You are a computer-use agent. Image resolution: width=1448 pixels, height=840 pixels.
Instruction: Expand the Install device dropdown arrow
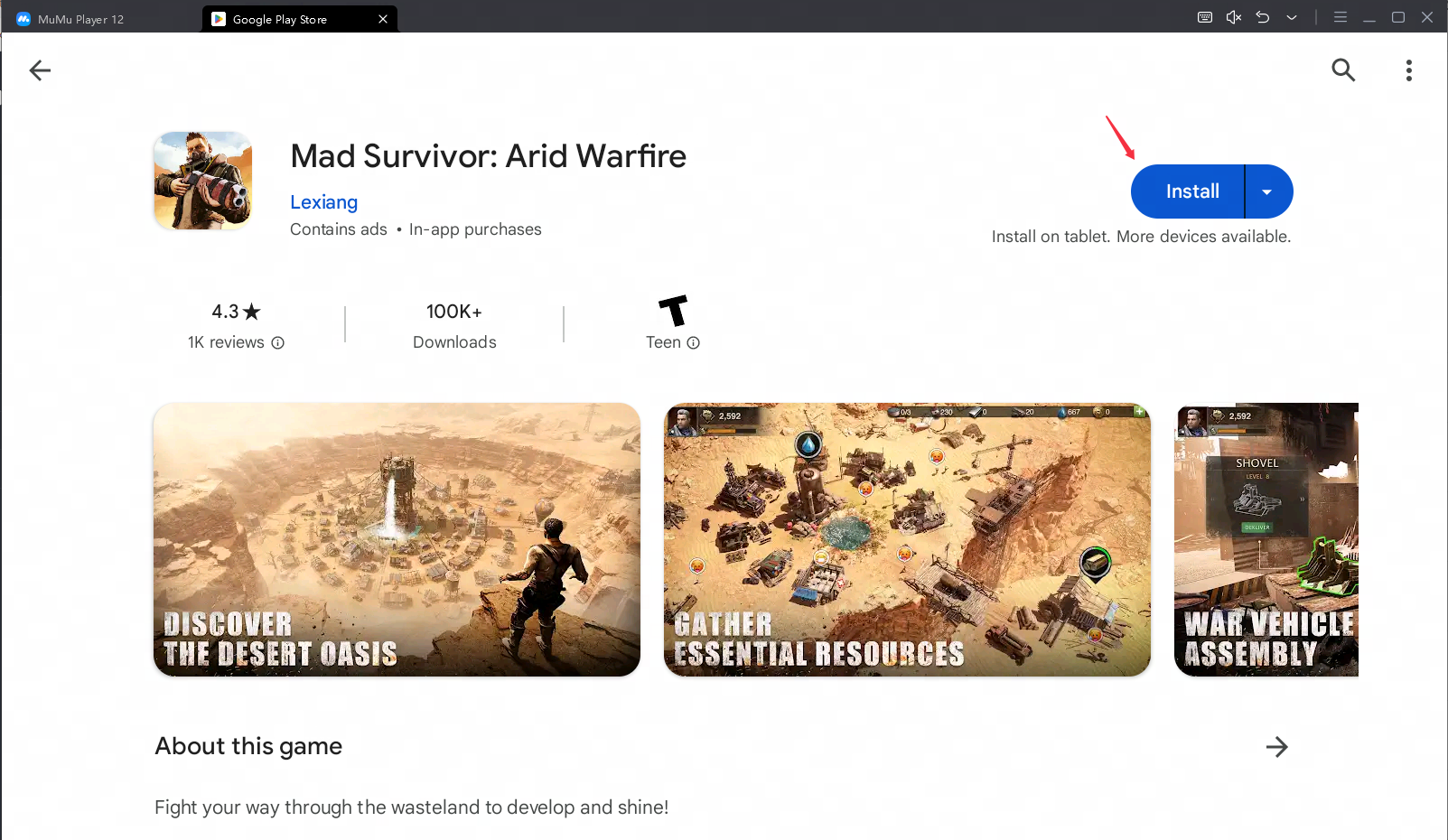click(x=1268, y=191)
